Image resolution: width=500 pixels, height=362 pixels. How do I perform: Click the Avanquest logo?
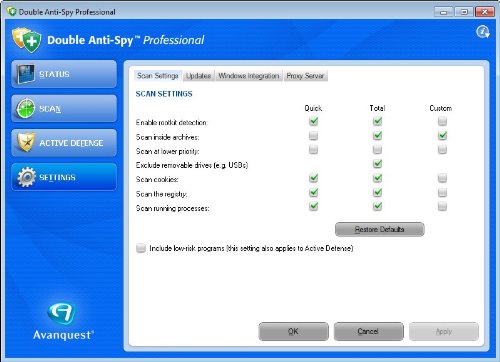click(63, 321)
